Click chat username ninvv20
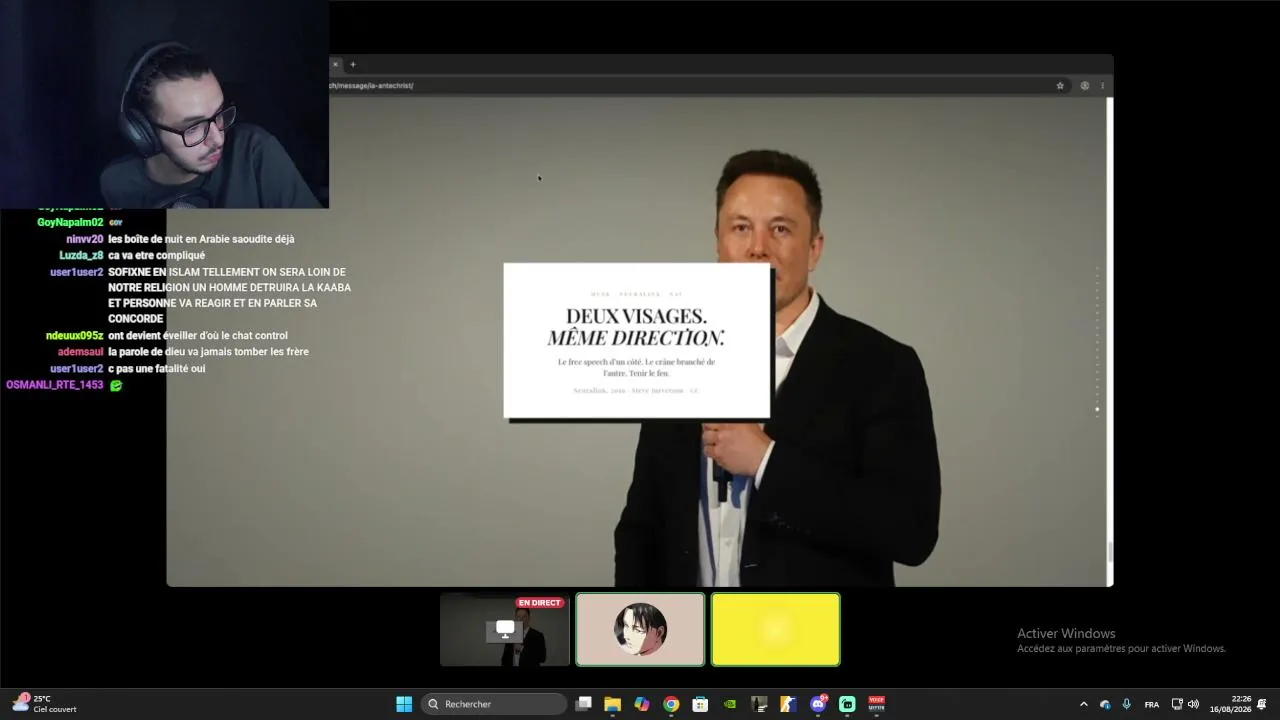The width and height of the screenshot is (1280, 720). 85,239
